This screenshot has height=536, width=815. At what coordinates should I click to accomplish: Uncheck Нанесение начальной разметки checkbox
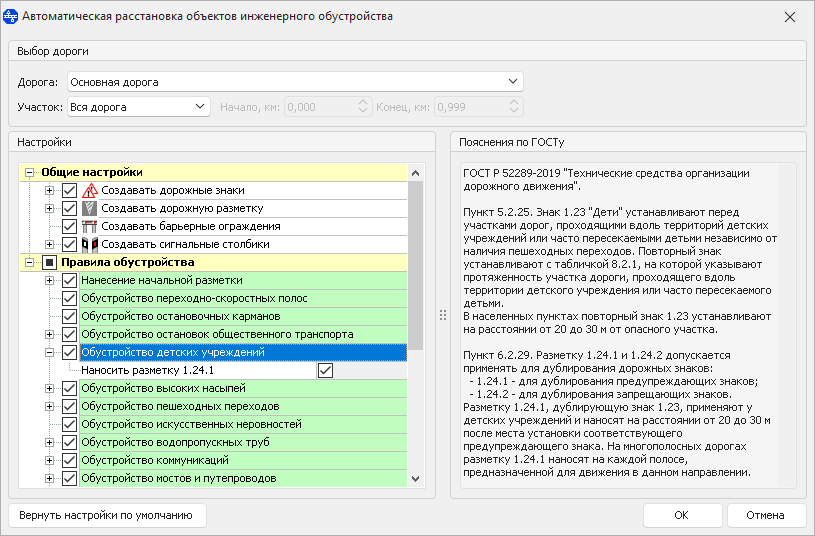[70, 281]
